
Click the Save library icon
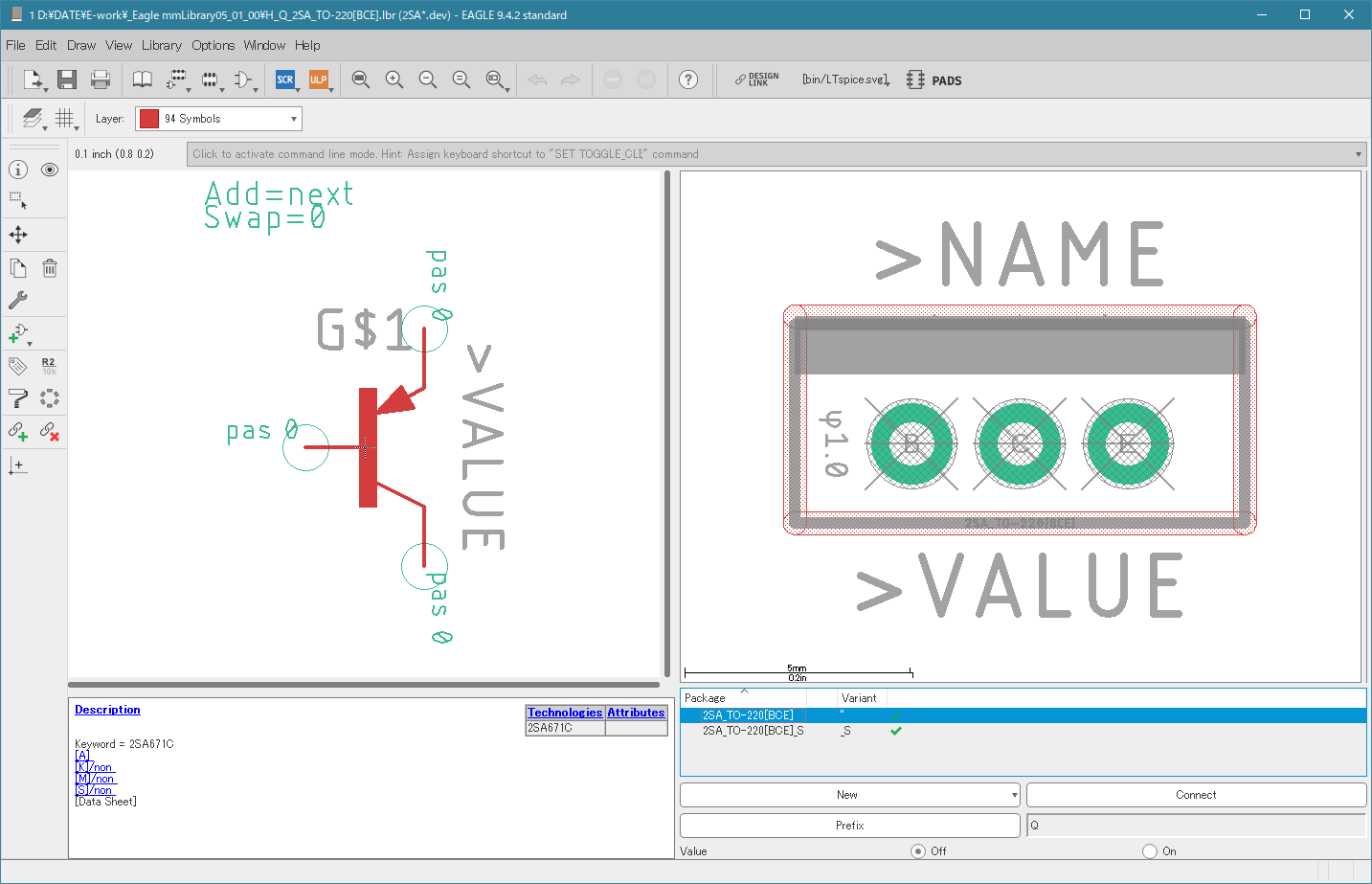pyautogui.click(x=66, y=79)
